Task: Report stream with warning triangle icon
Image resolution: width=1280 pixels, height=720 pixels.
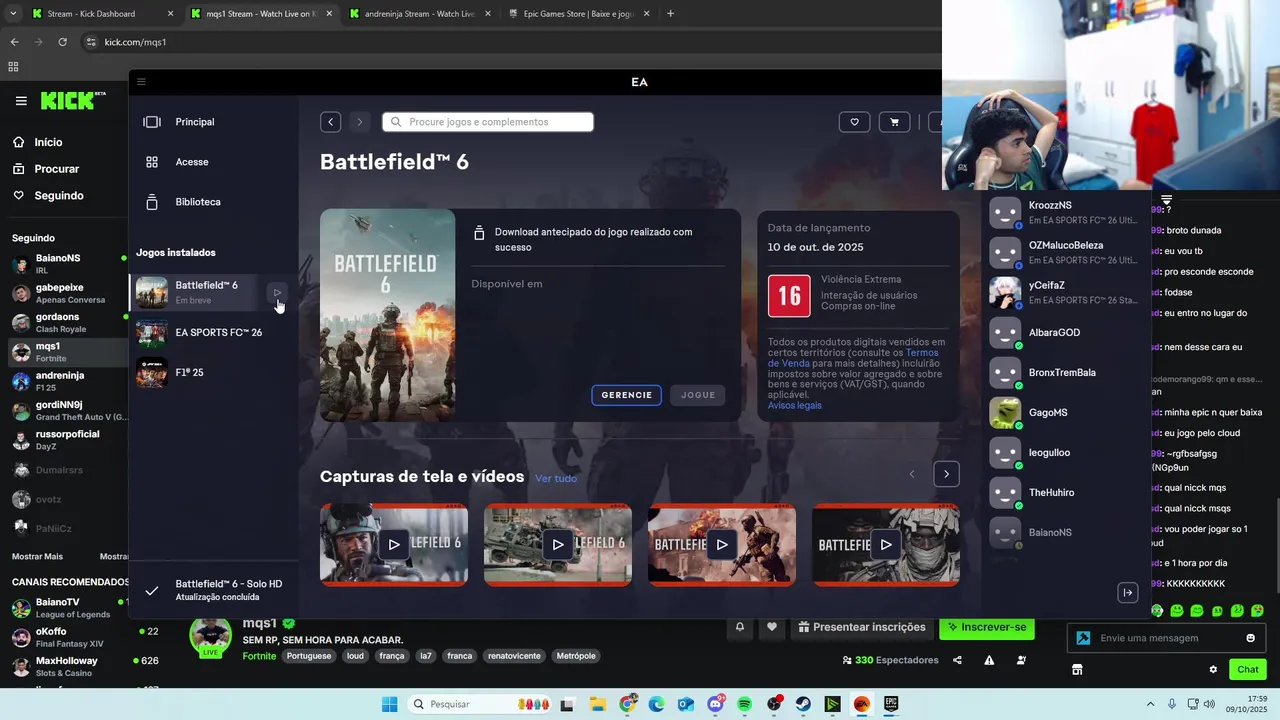Action: (989, 660)
